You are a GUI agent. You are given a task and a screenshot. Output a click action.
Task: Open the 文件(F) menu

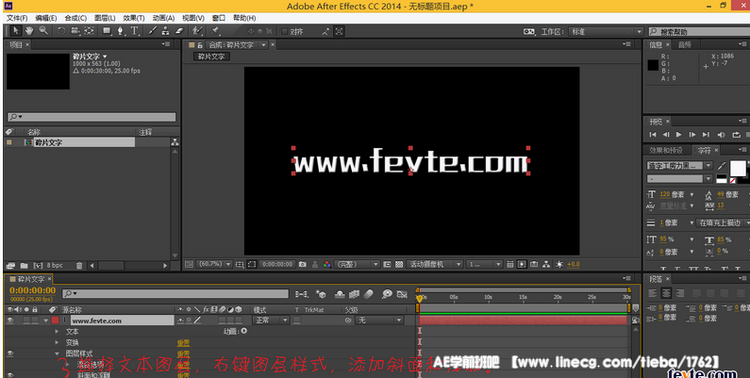(17, 18)
